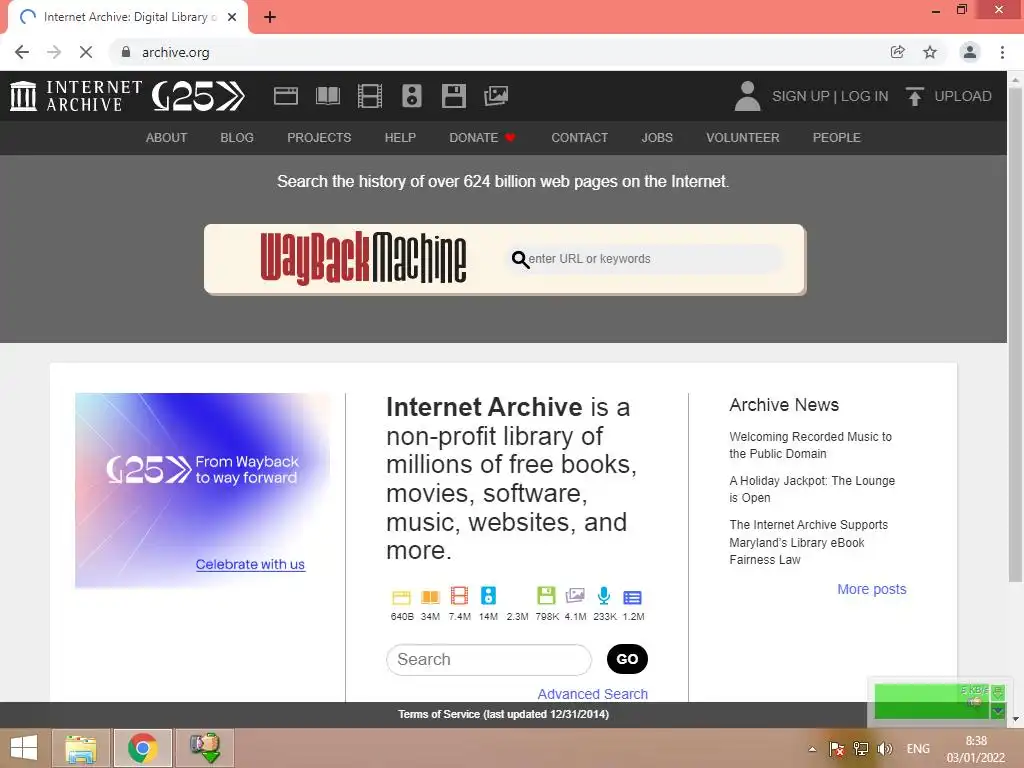1024x768 pixels.
Task: Click the ENG language indicator
Action: pyautogui.click(x=918, y=749)
